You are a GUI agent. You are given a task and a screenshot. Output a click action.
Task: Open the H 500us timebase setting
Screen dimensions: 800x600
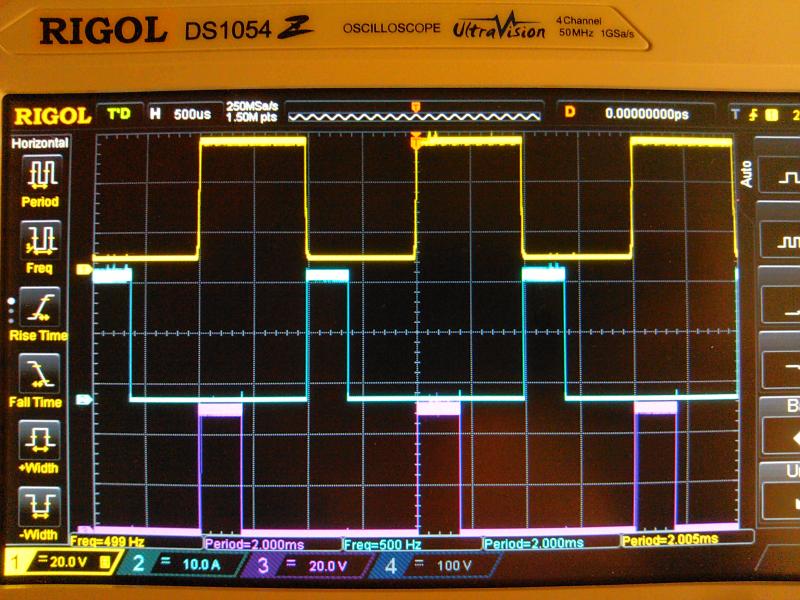coord(179,113)
